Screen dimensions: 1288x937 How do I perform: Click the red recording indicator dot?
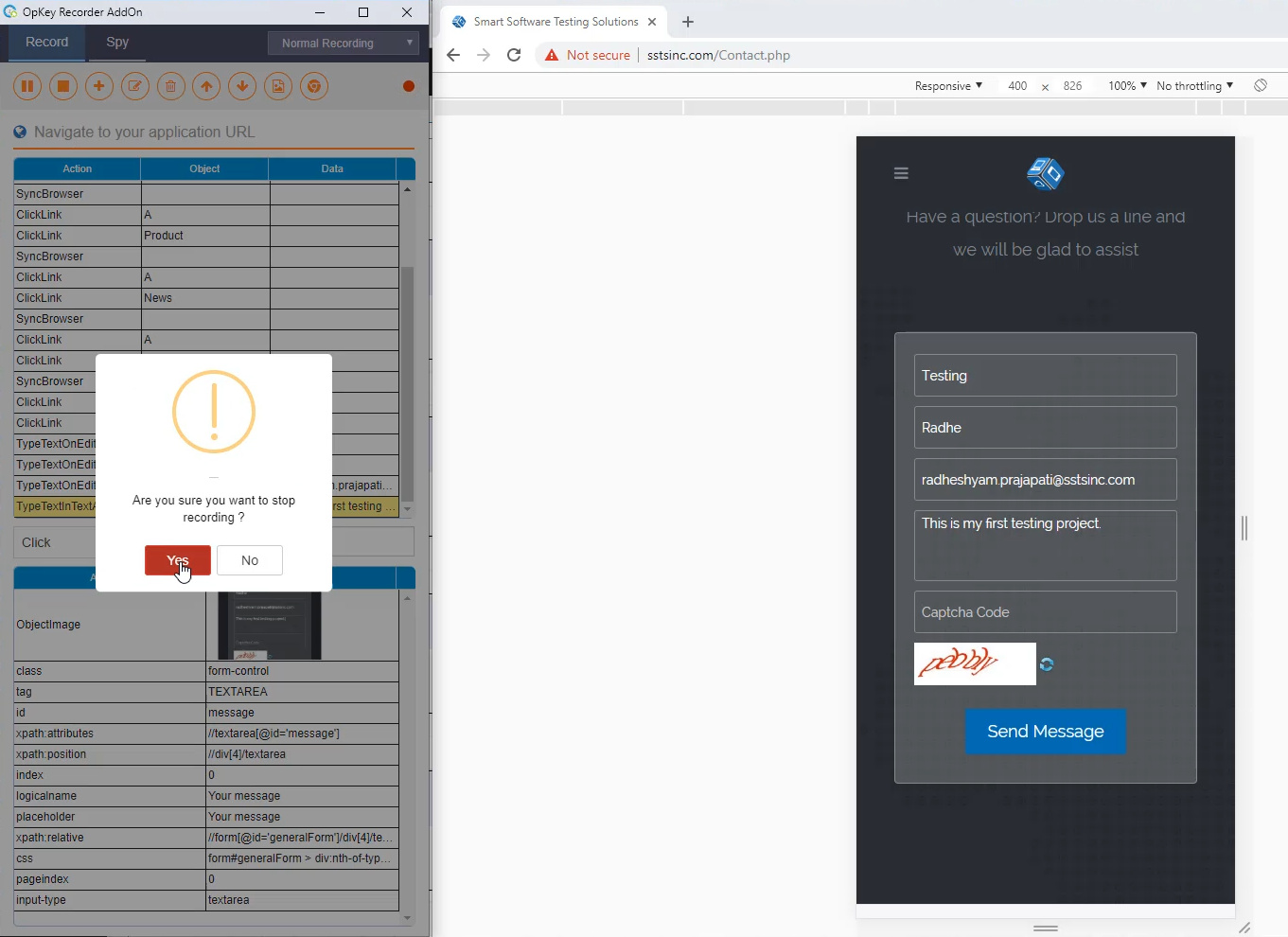point(409,86)
